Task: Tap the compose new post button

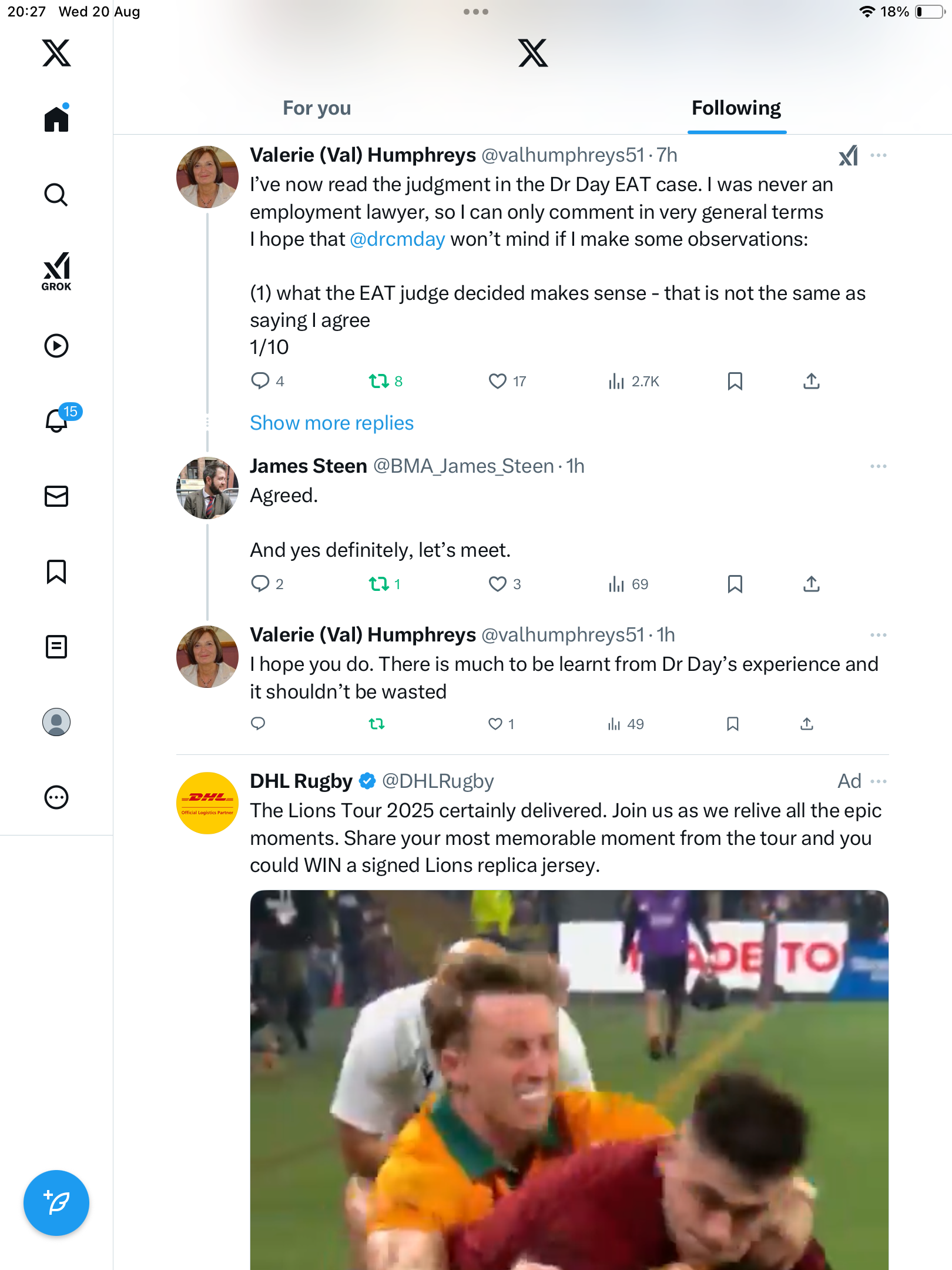Action: 56,1203
